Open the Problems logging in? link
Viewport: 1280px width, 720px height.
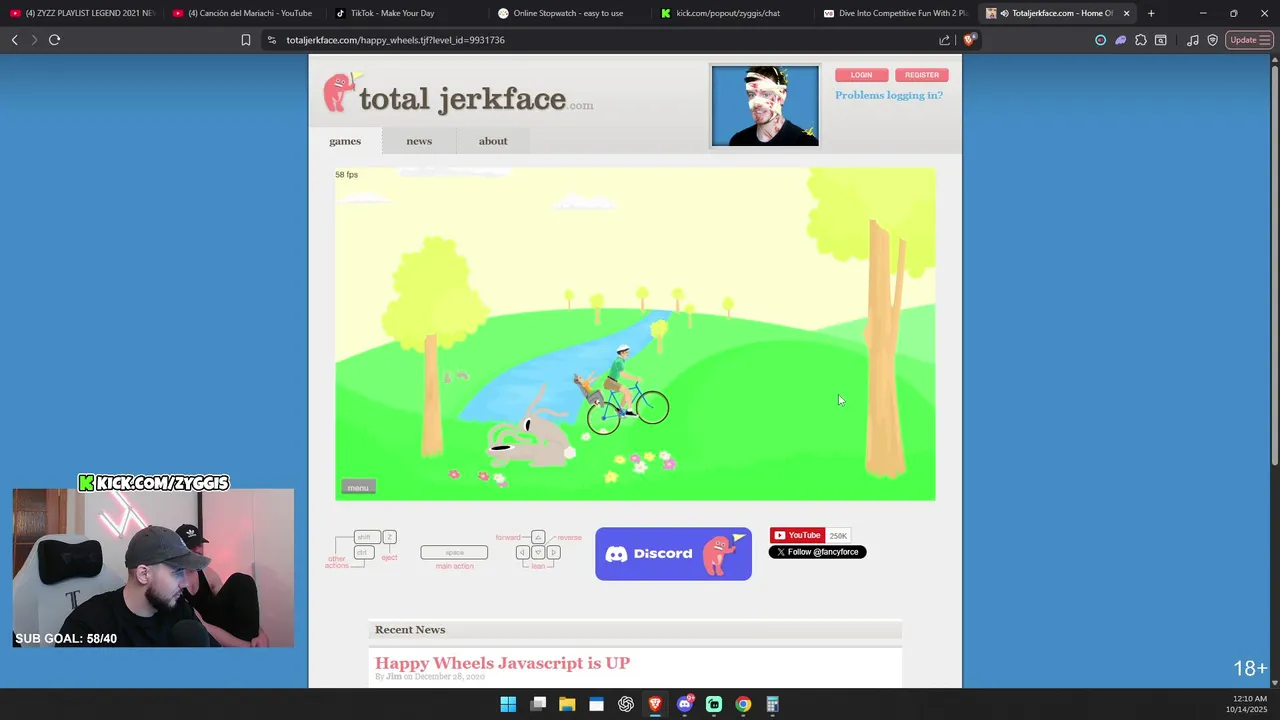889,95
